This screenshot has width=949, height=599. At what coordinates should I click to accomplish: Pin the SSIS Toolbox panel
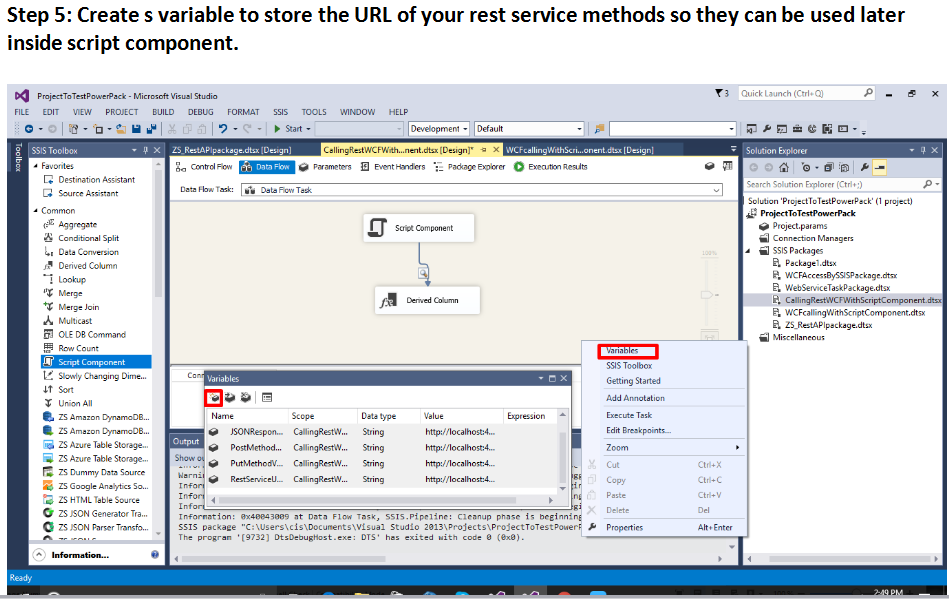pyautogui.click(x=145, y=150)
